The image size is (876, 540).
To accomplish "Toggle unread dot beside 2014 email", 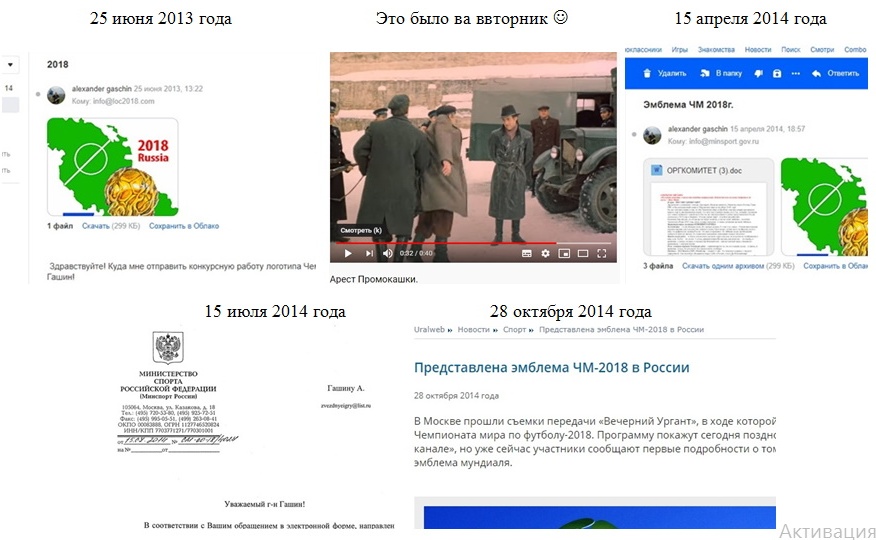I will (x=634, y=134).
